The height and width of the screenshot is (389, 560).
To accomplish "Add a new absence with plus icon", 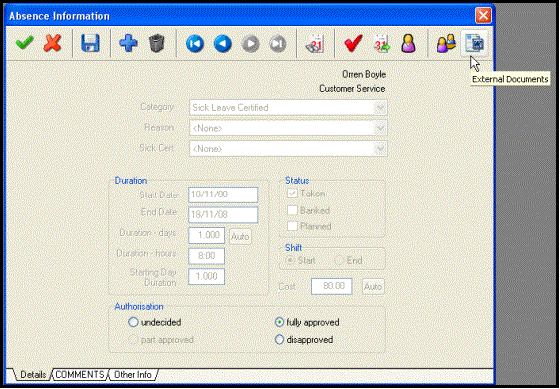I will tap(128, 43).
